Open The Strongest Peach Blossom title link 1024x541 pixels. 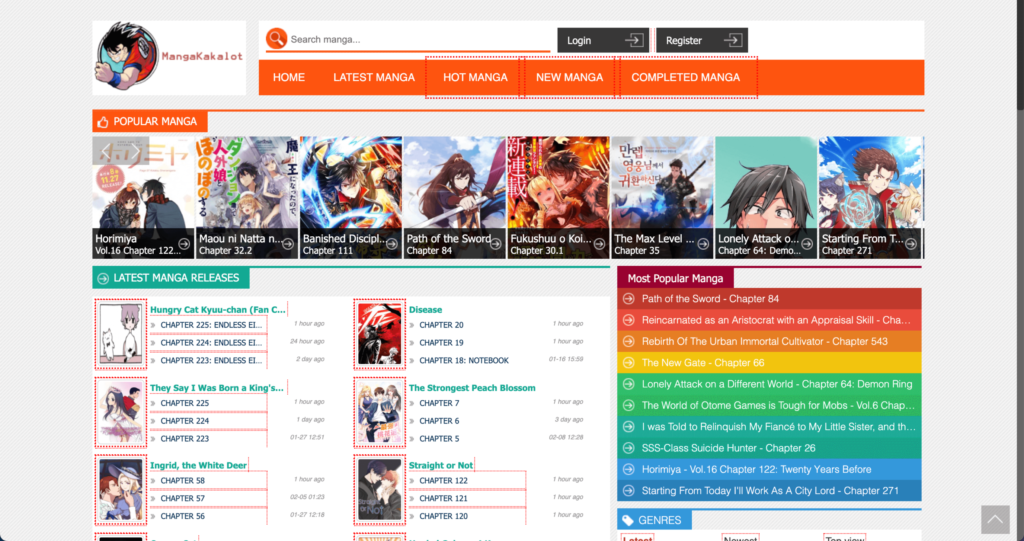click(472, 388)
